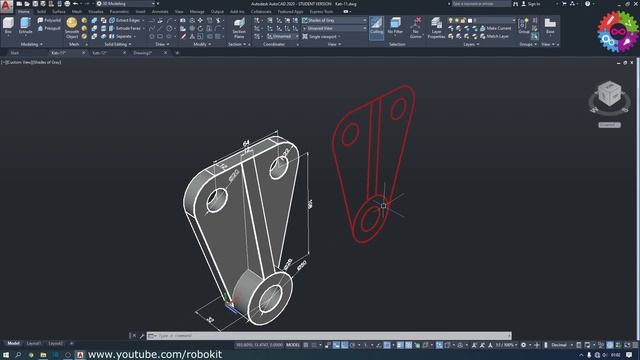640x360 pixels.
Task: Open Layer Properties manager
Action: pos(436,28)
